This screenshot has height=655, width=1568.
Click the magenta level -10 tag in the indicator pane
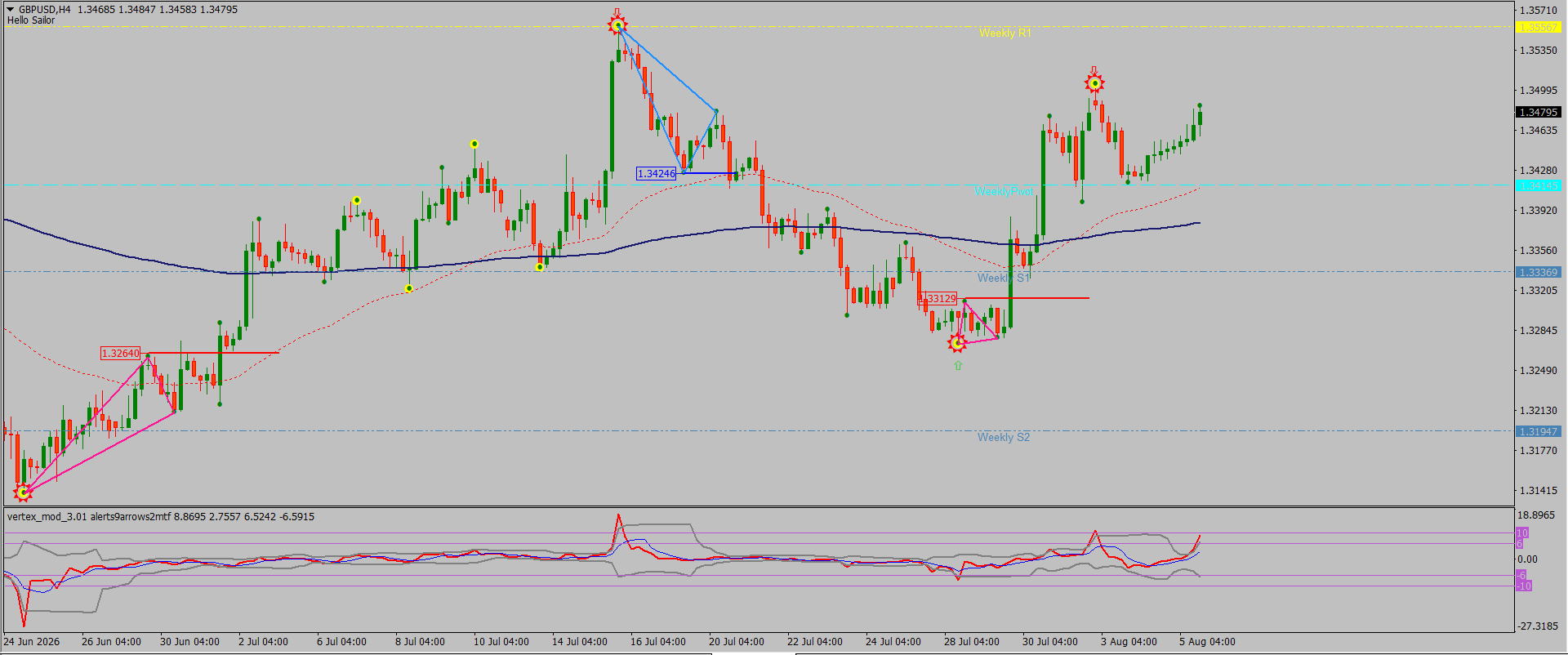[1524, 586]
